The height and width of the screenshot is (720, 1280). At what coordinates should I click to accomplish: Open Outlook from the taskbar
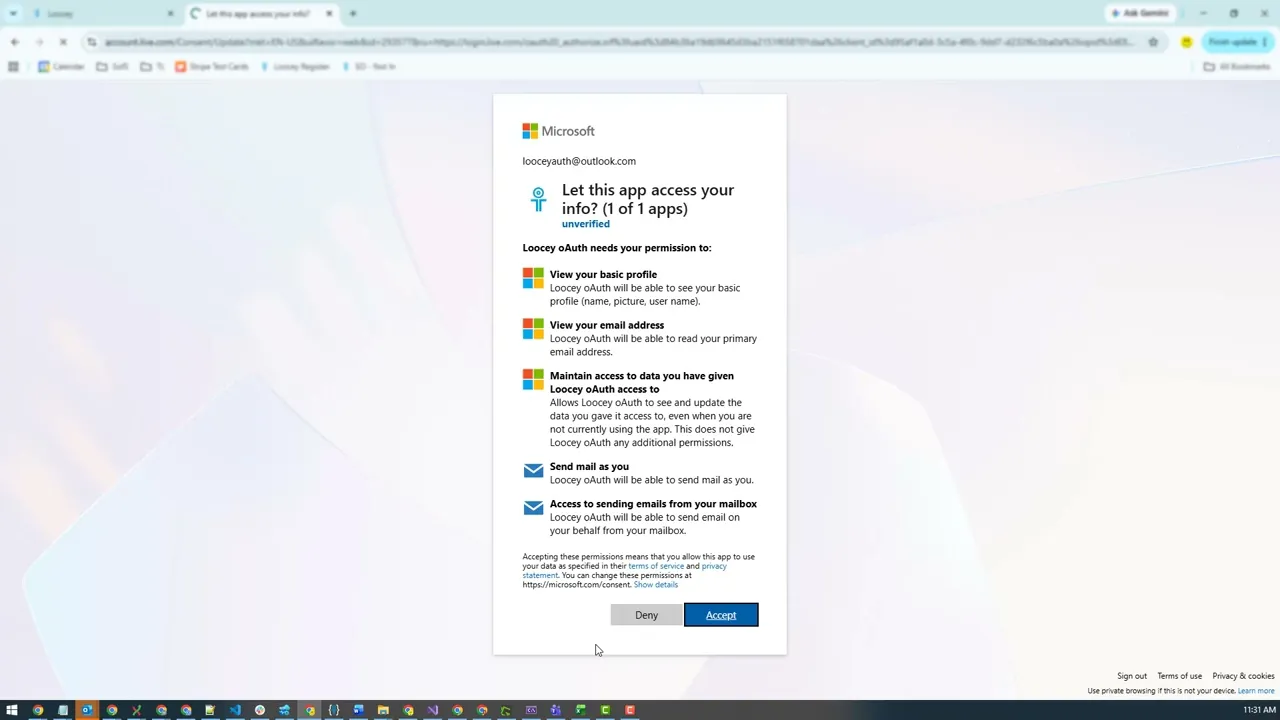87,710
